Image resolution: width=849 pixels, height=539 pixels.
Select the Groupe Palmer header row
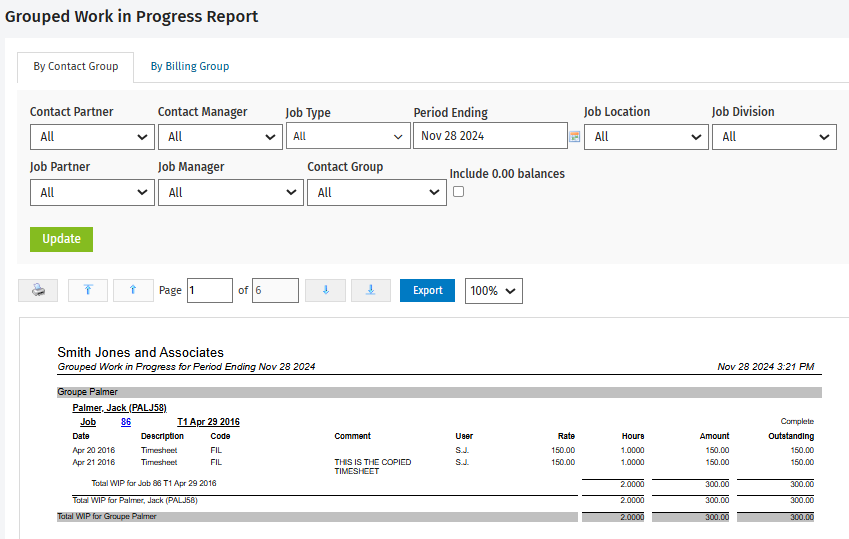(x=439, y=392)
